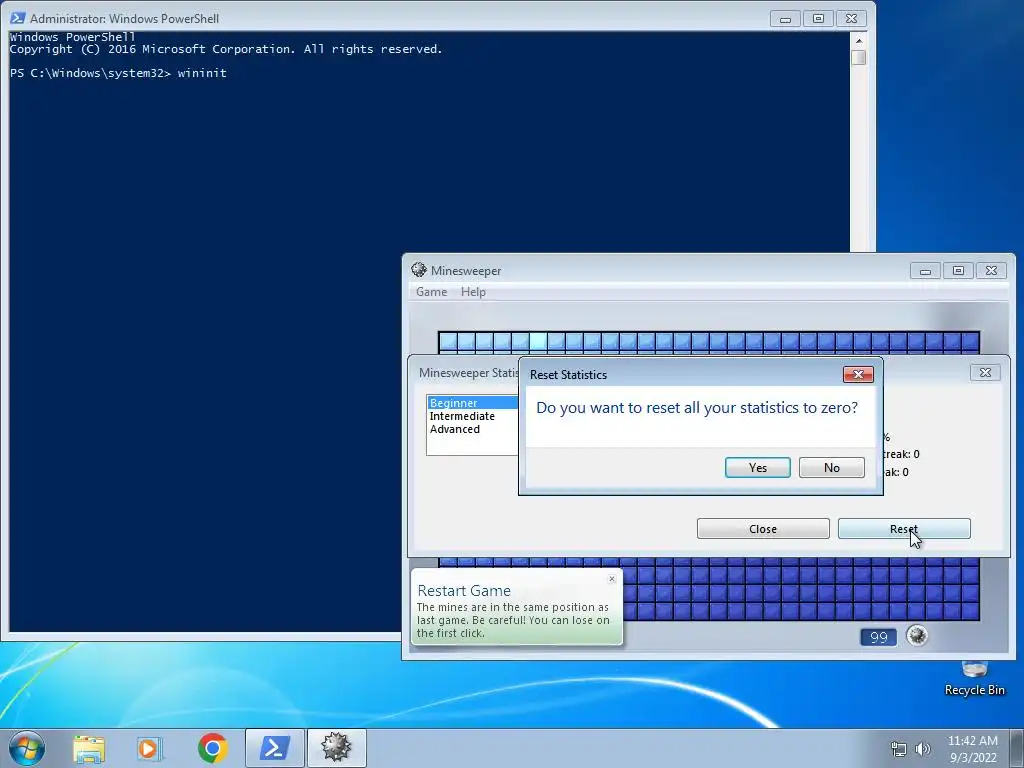Minimize the Minesweeper window
1024x768 pixels.
coord(925,270)
